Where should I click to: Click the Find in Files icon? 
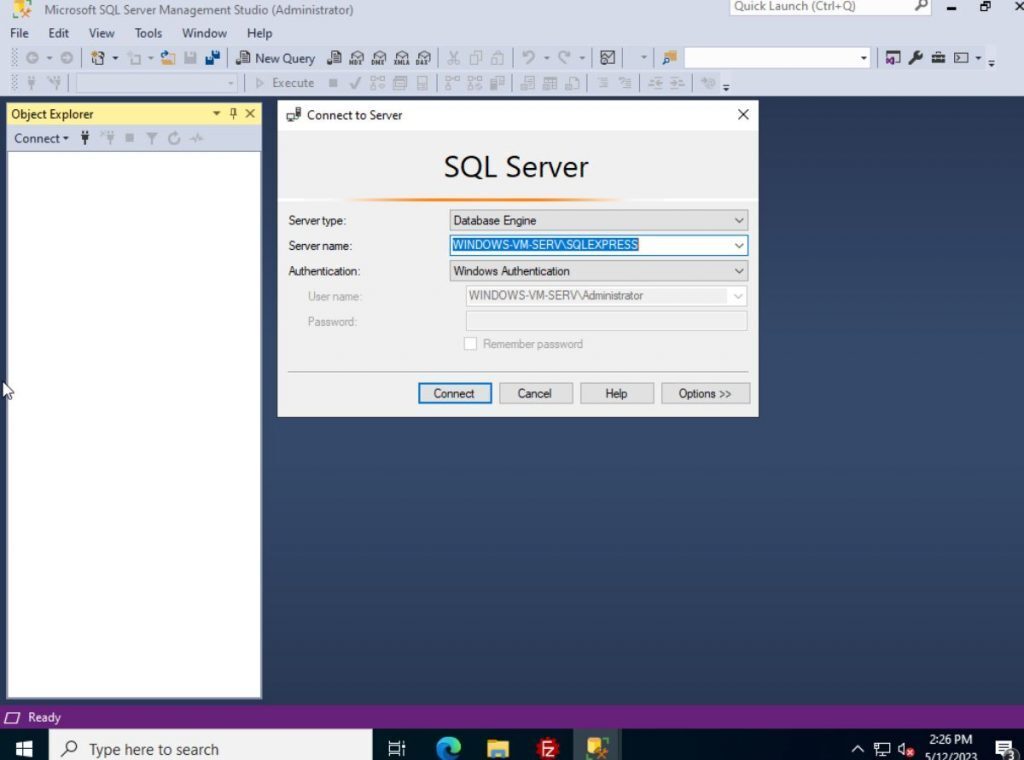coord(670,58)
